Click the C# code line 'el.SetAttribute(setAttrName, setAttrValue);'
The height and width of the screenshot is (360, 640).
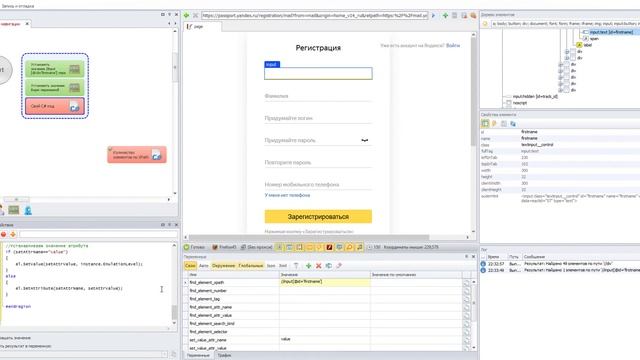point(69,288)
